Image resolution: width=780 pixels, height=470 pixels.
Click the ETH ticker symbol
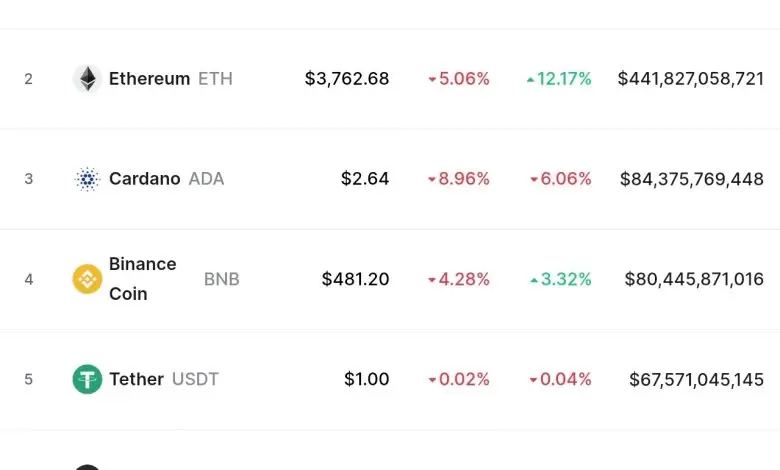click(x=215, y=79)
